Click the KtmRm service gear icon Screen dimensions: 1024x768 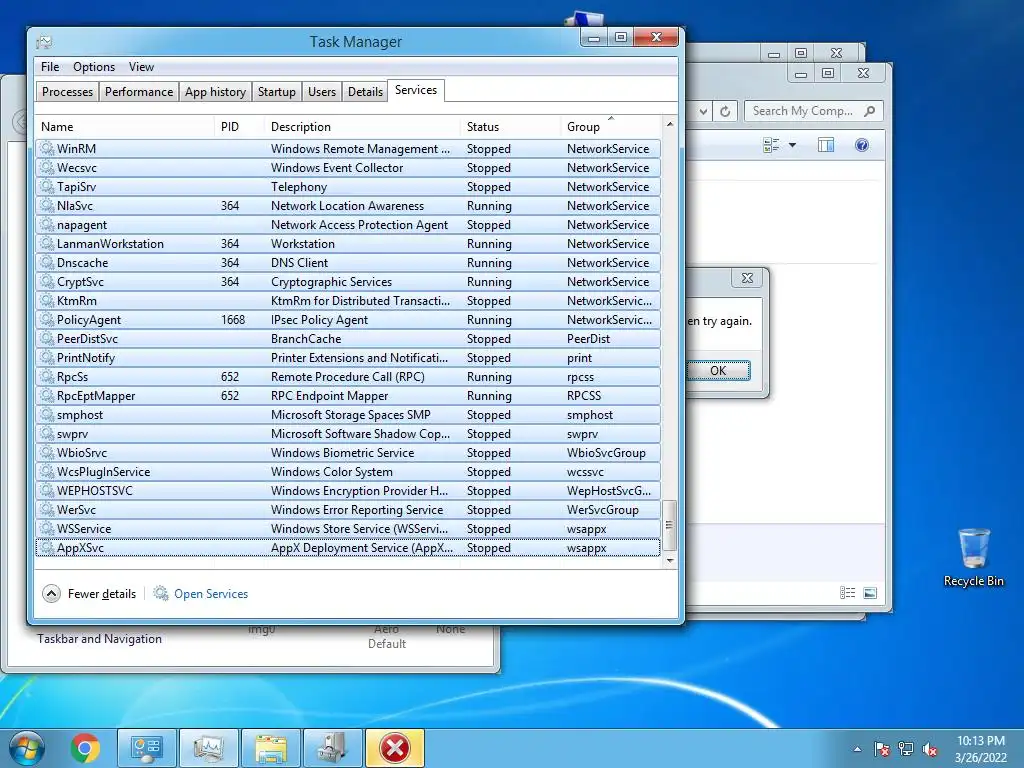pos(47,300)
